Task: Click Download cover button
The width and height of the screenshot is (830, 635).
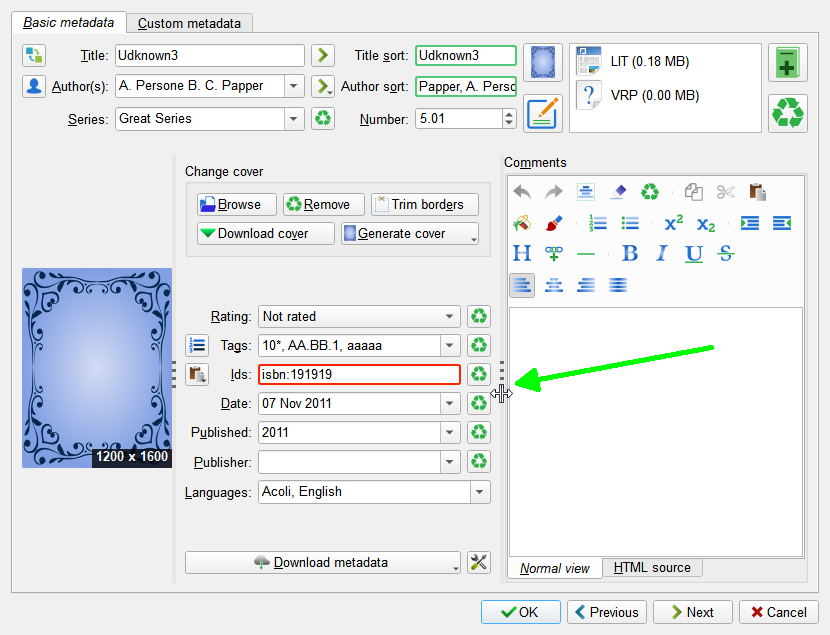Action: point(266,233)
